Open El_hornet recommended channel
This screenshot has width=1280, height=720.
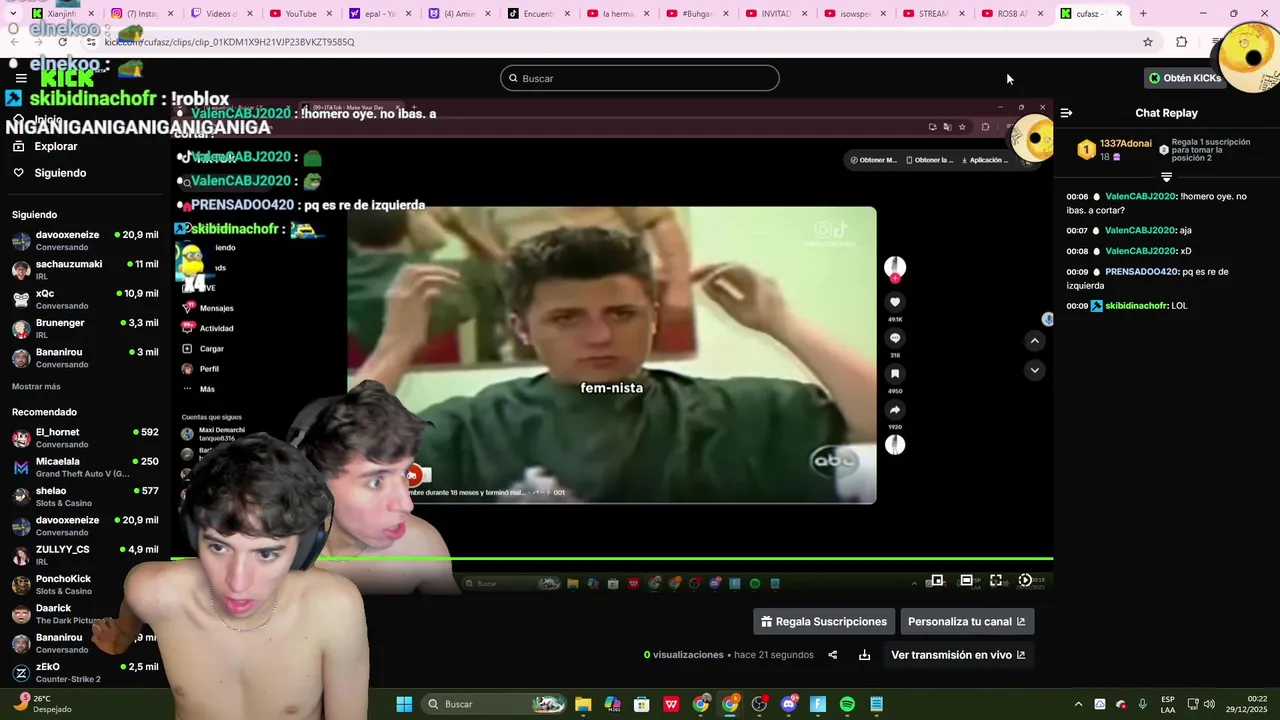pyautogui.click(x=85, y=438)
